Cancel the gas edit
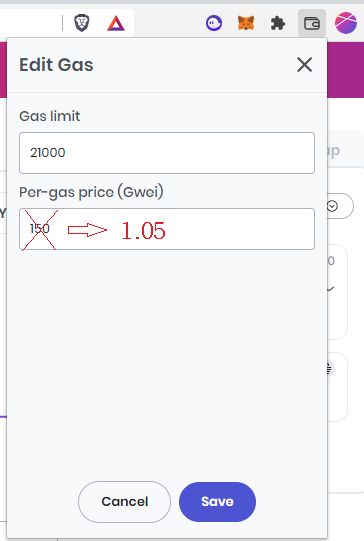This screenshot has width=364, height=541. point(125,502)
